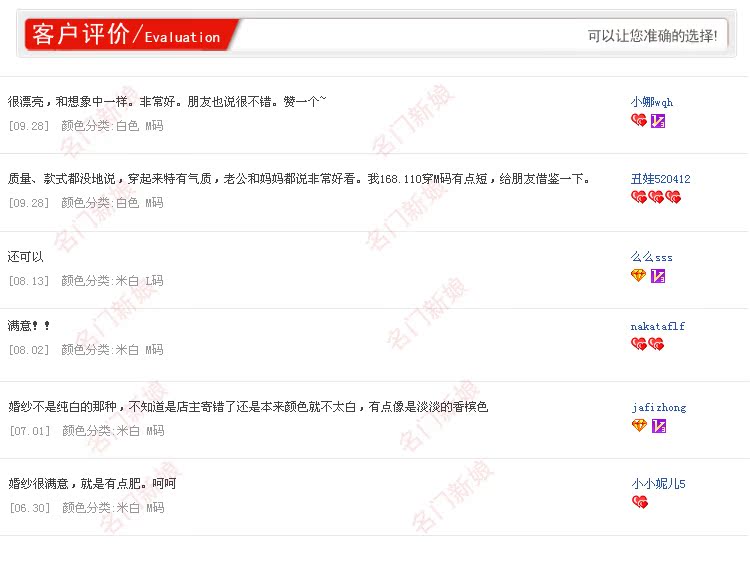Click the 还可以 review text

click(25, 257)
